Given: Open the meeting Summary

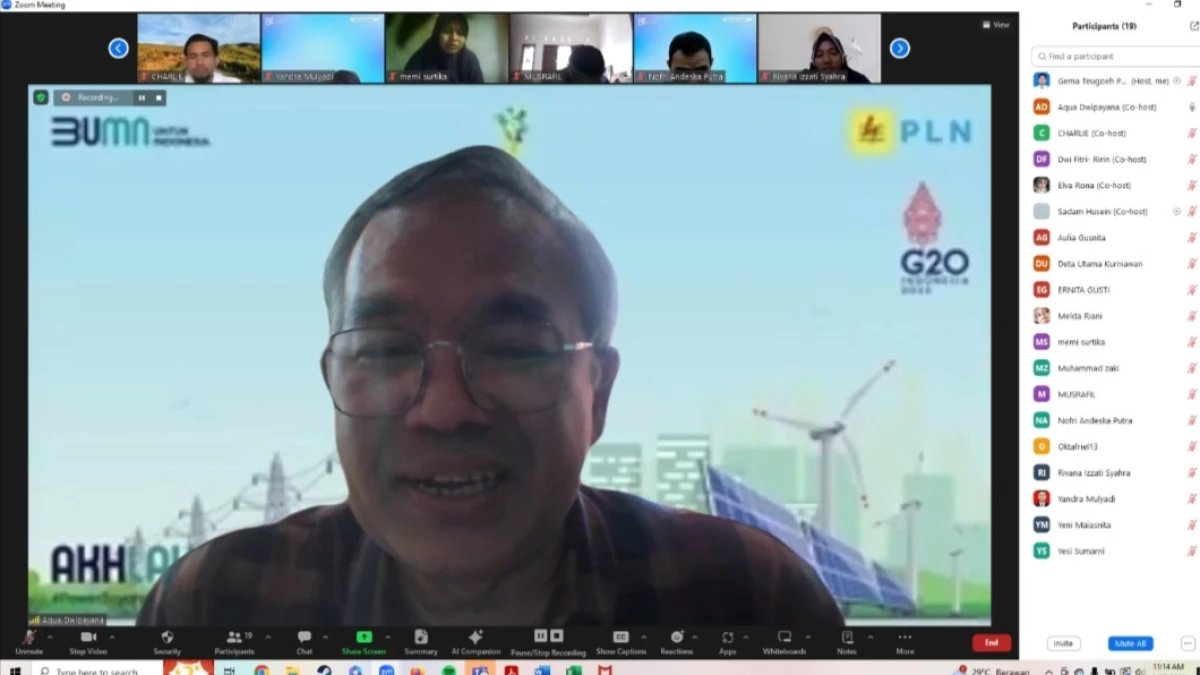Looking at the screenshot, I should point(421,642).
